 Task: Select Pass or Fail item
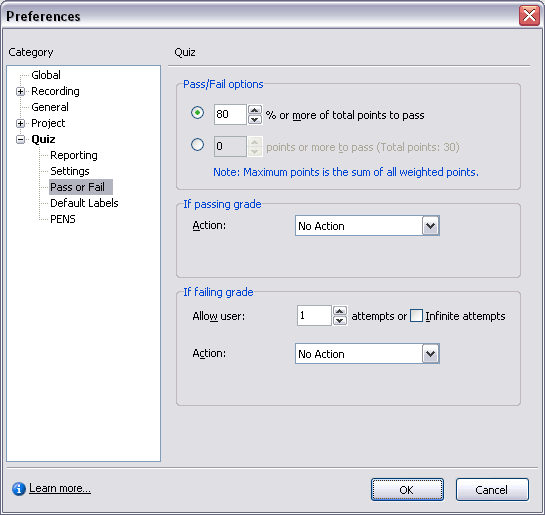[81, 187]
